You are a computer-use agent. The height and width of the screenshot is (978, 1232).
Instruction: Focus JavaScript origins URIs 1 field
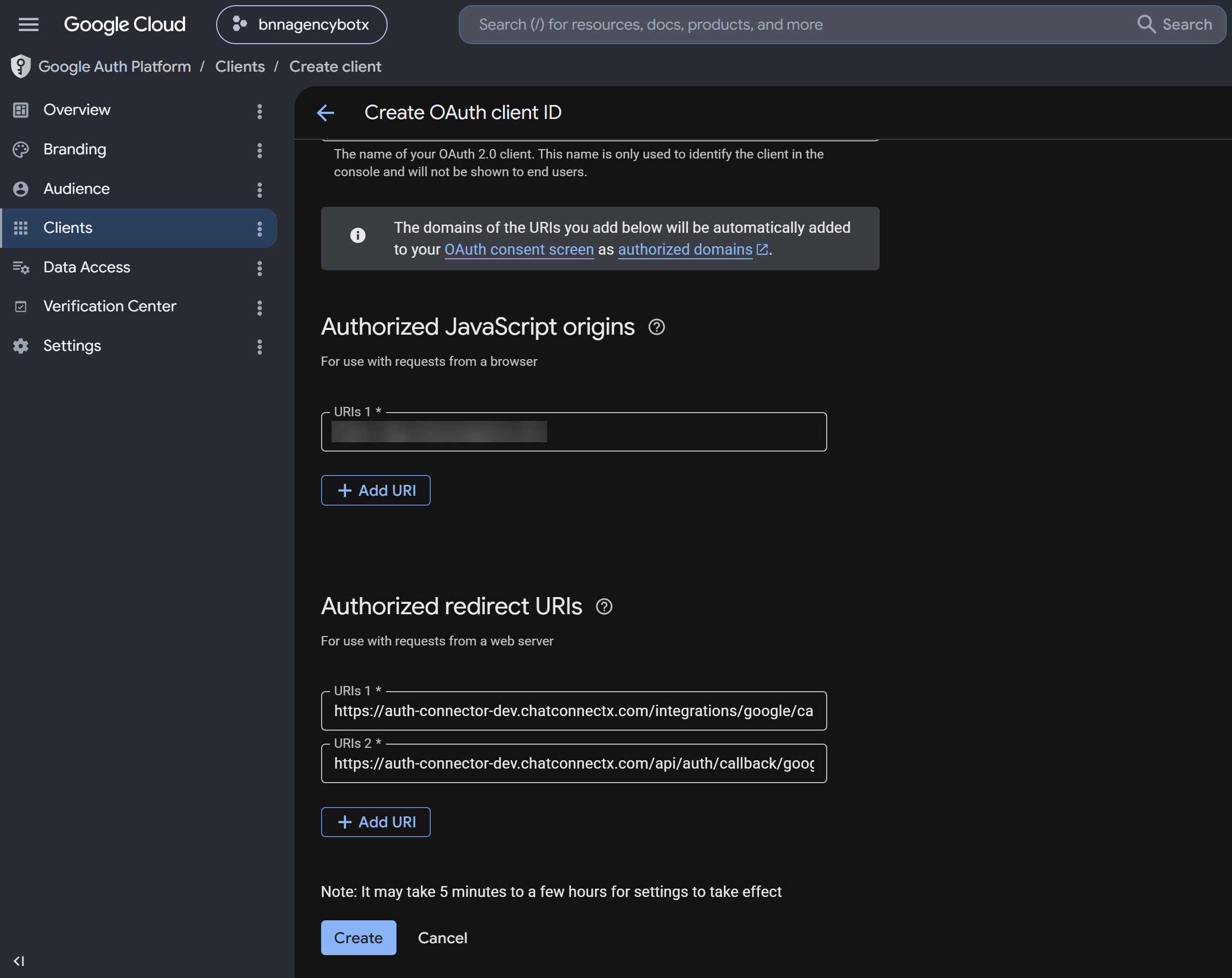(574, 431)
